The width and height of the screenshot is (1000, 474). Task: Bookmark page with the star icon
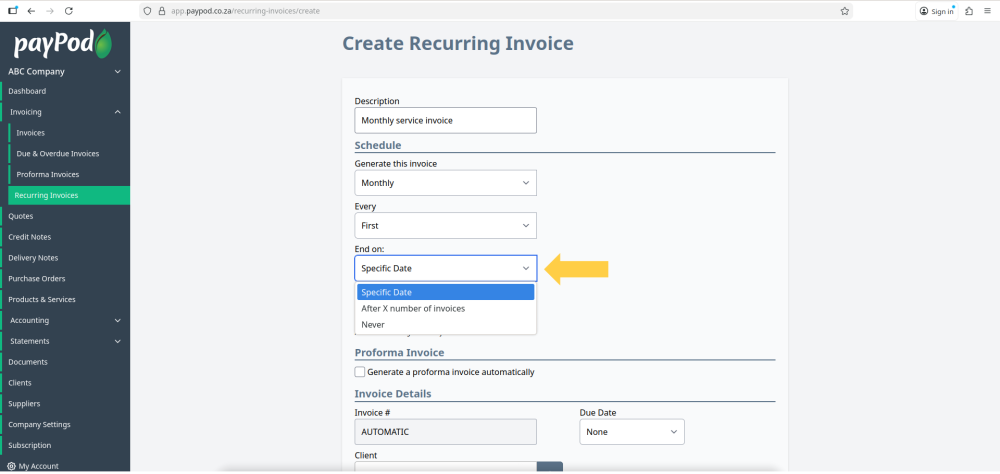(x=844, y=11)
